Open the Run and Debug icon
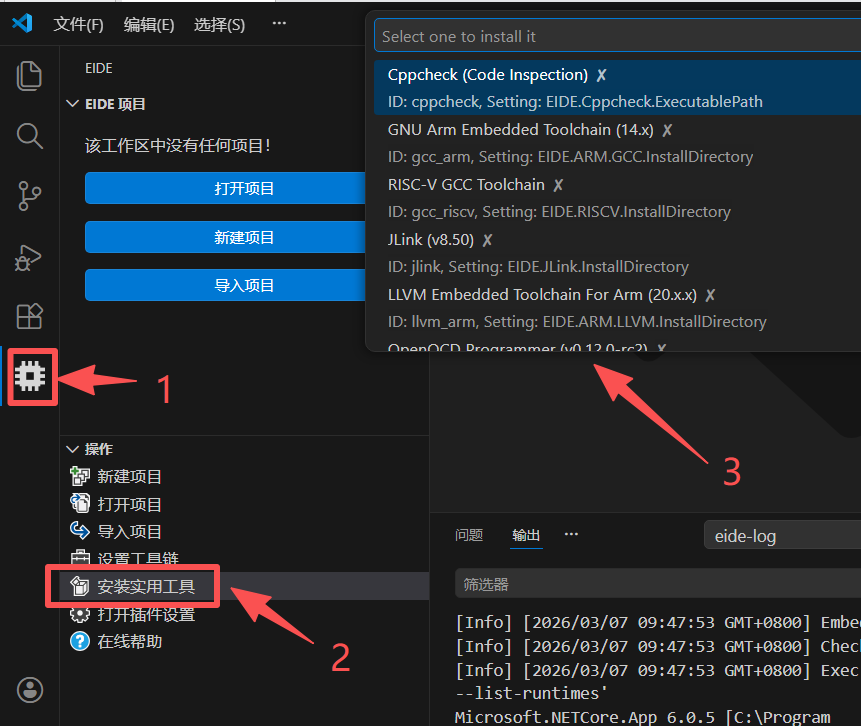Viewport: 861px width, 726px height. click(x=28, y=257)
